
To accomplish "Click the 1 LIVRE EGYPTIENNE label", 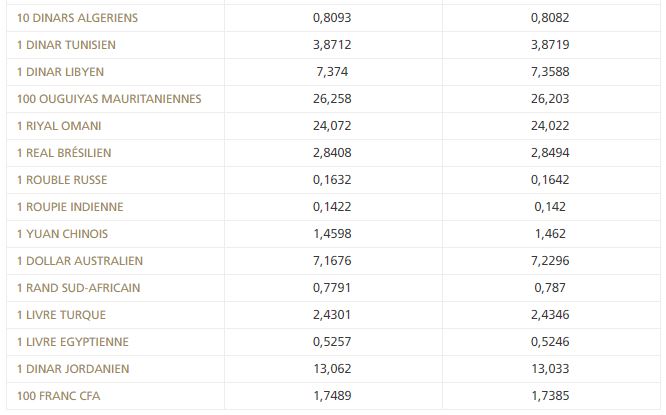I will click(x=72, y=342).
